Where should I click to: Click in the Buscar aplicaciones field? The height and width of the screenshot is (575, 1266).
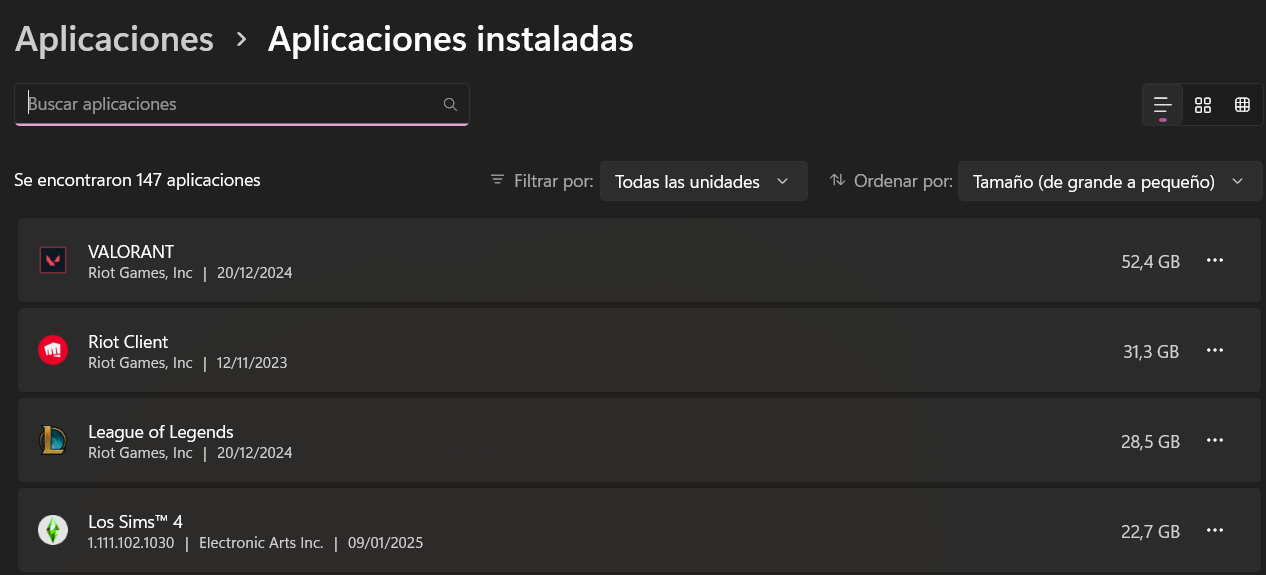click(x=241, y=104)
